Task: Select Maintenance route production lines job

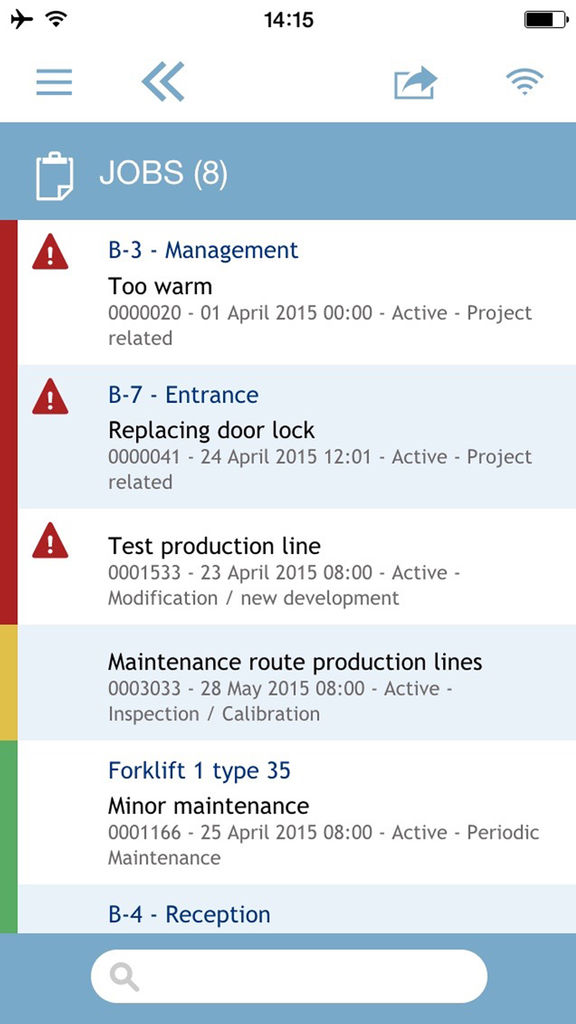Action: coord(297,682)
